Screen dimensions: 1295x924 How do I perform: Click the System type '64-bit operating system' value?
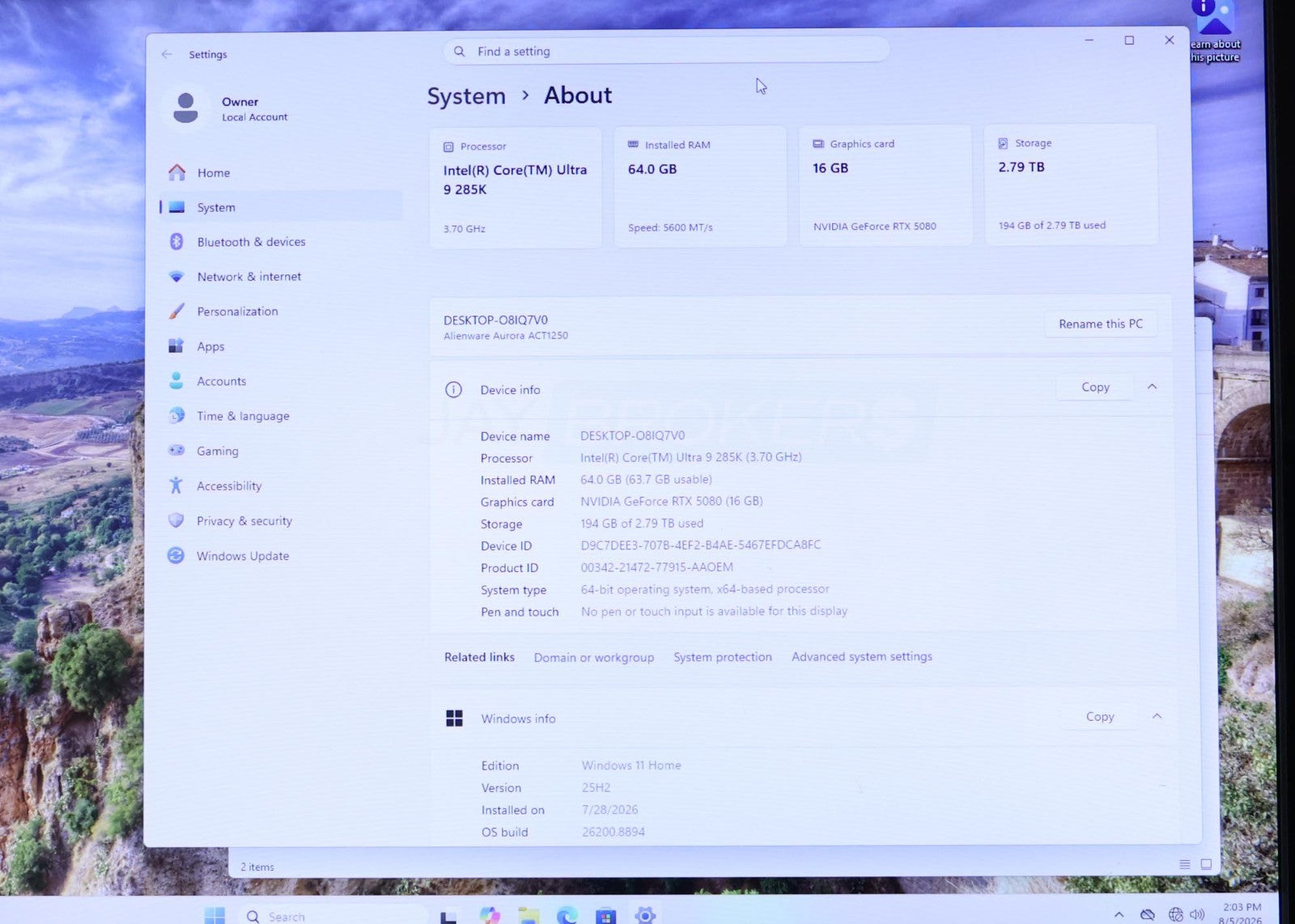pos(705,589)
